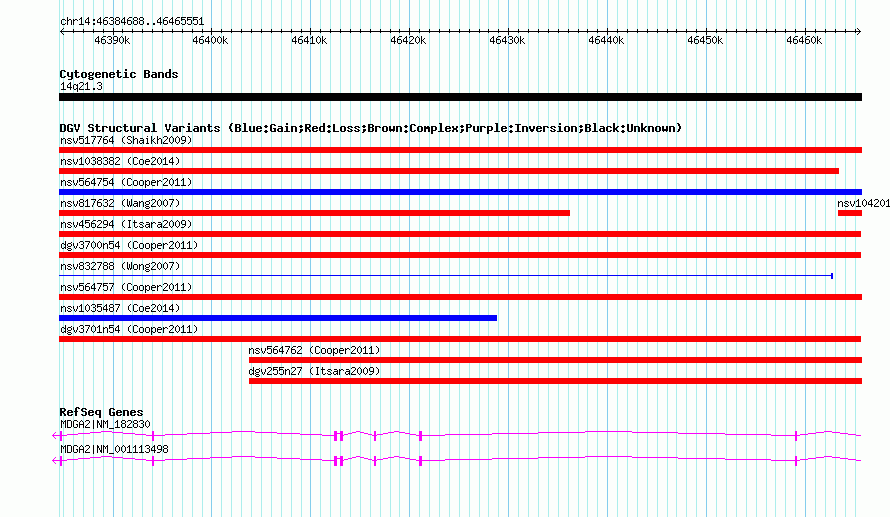Viewport: 890px width, 517px height.
Task: Select the 46460k ruler position
Action: (x=804, y=40)
